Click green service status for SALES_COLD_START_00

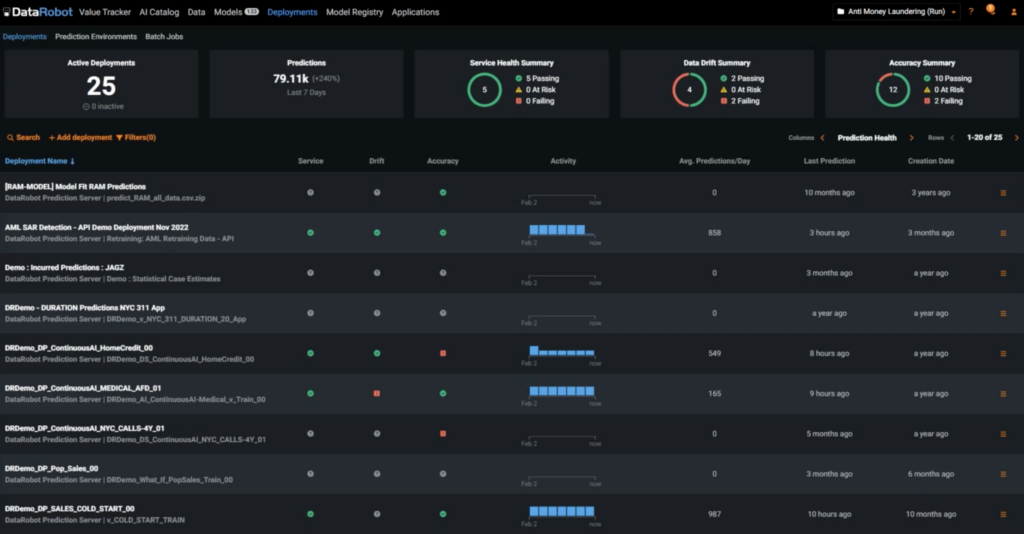click(x=310, y=514)
